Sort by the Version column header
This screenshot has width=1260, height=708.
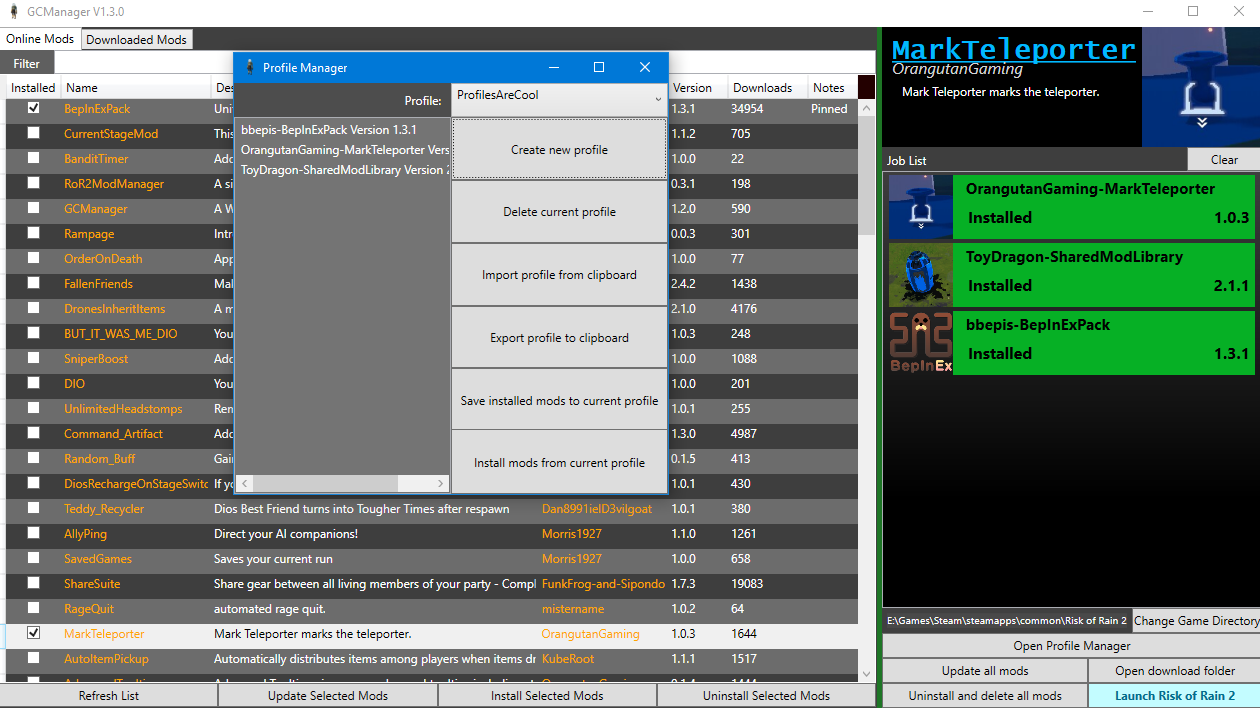(696, 88)
